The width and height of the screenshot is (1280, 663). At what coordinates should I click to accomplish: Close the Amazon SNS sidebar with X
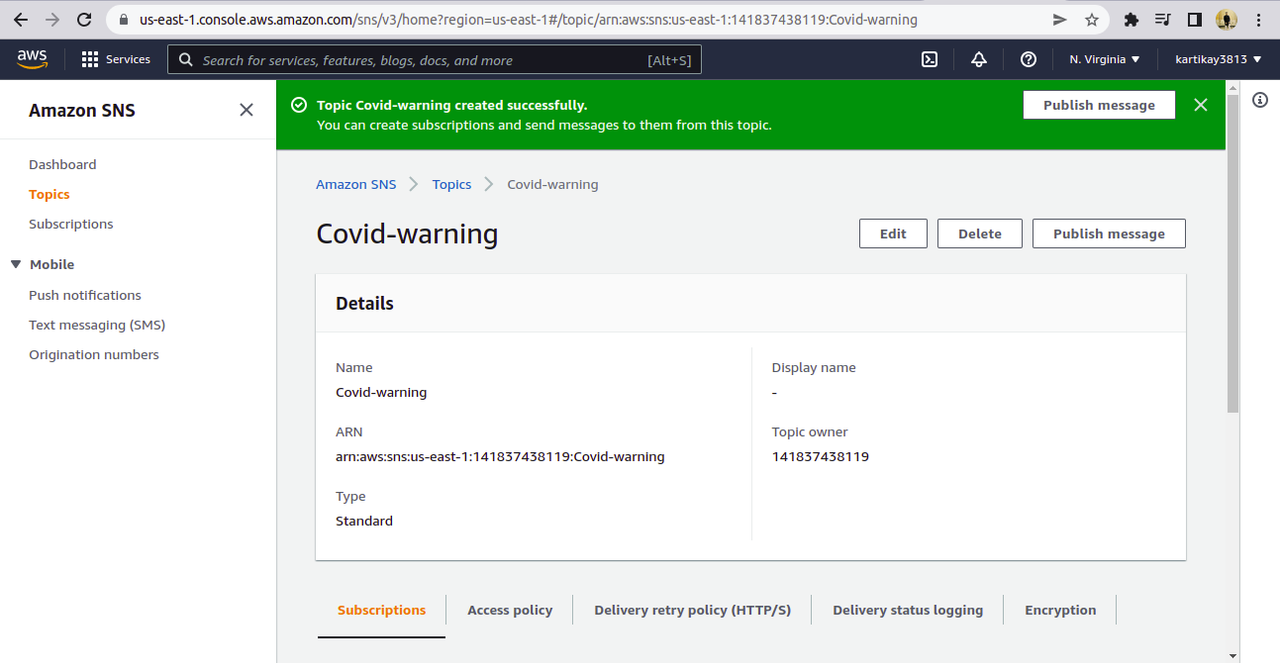click(246, 110)
